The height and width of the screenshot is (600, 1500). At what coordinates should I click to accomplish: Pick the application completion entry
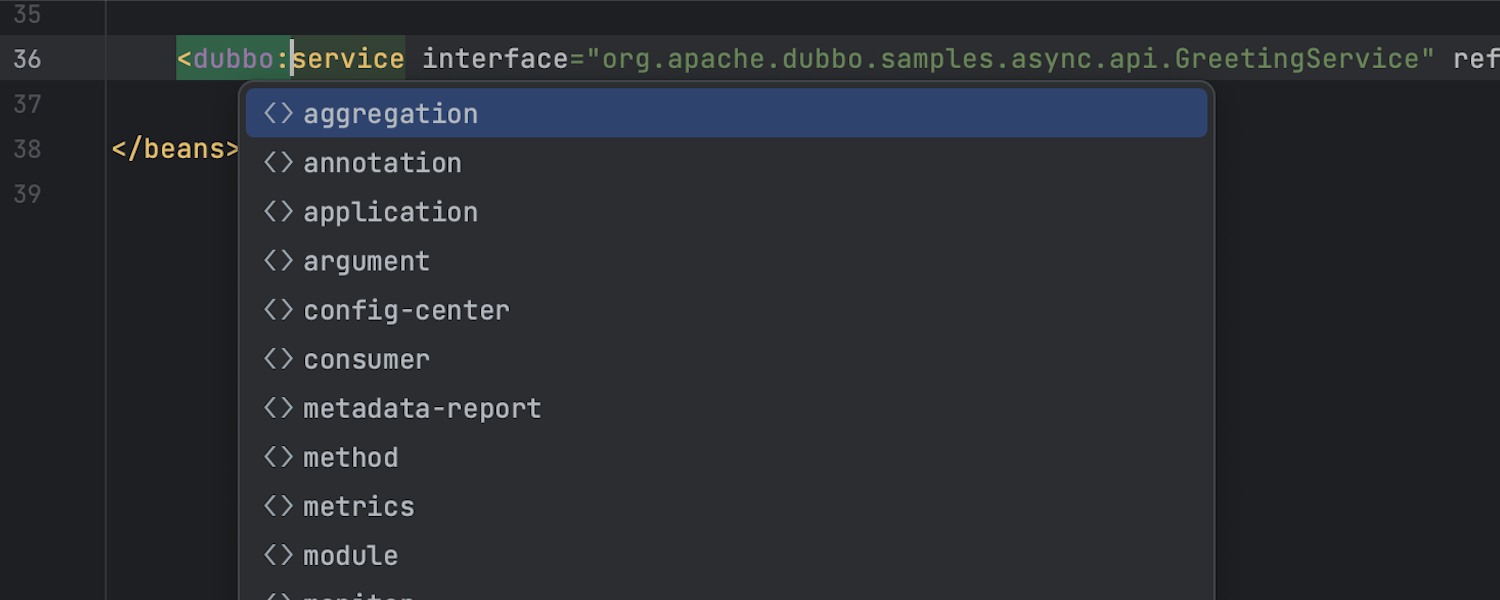click(390, 212)
